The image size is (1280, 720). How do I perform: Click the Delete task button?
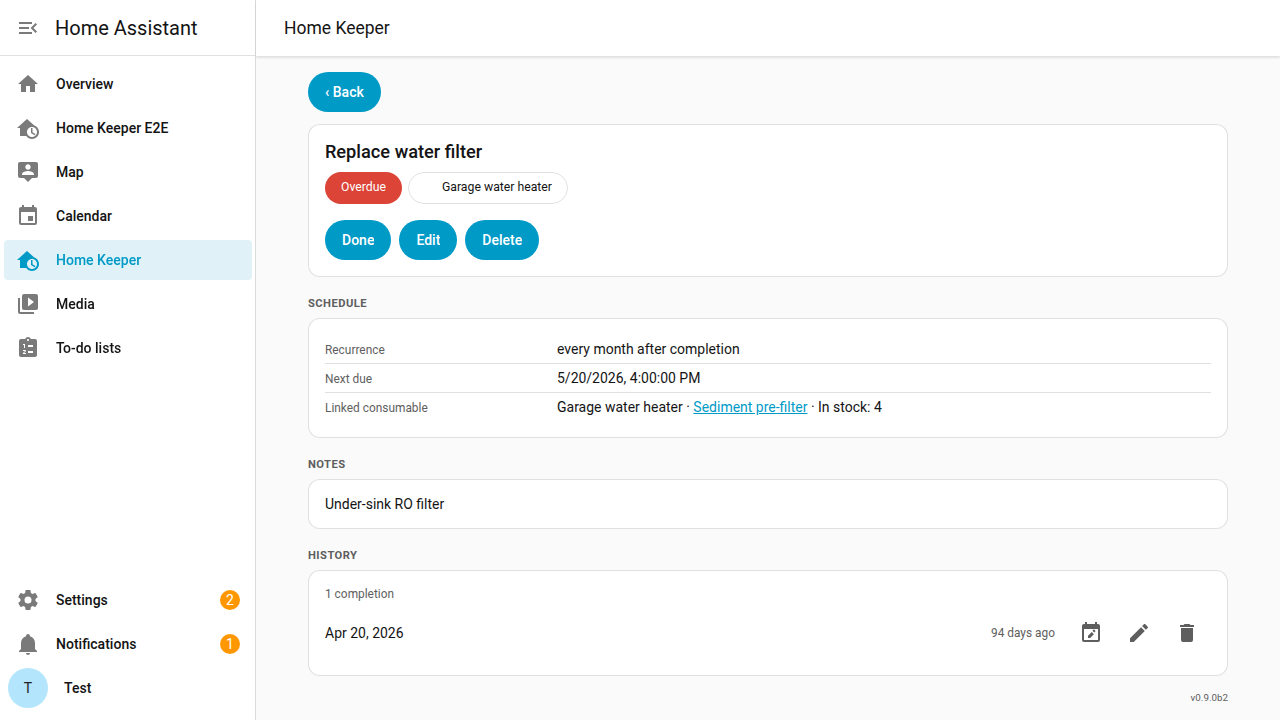(x=502, y=240)
